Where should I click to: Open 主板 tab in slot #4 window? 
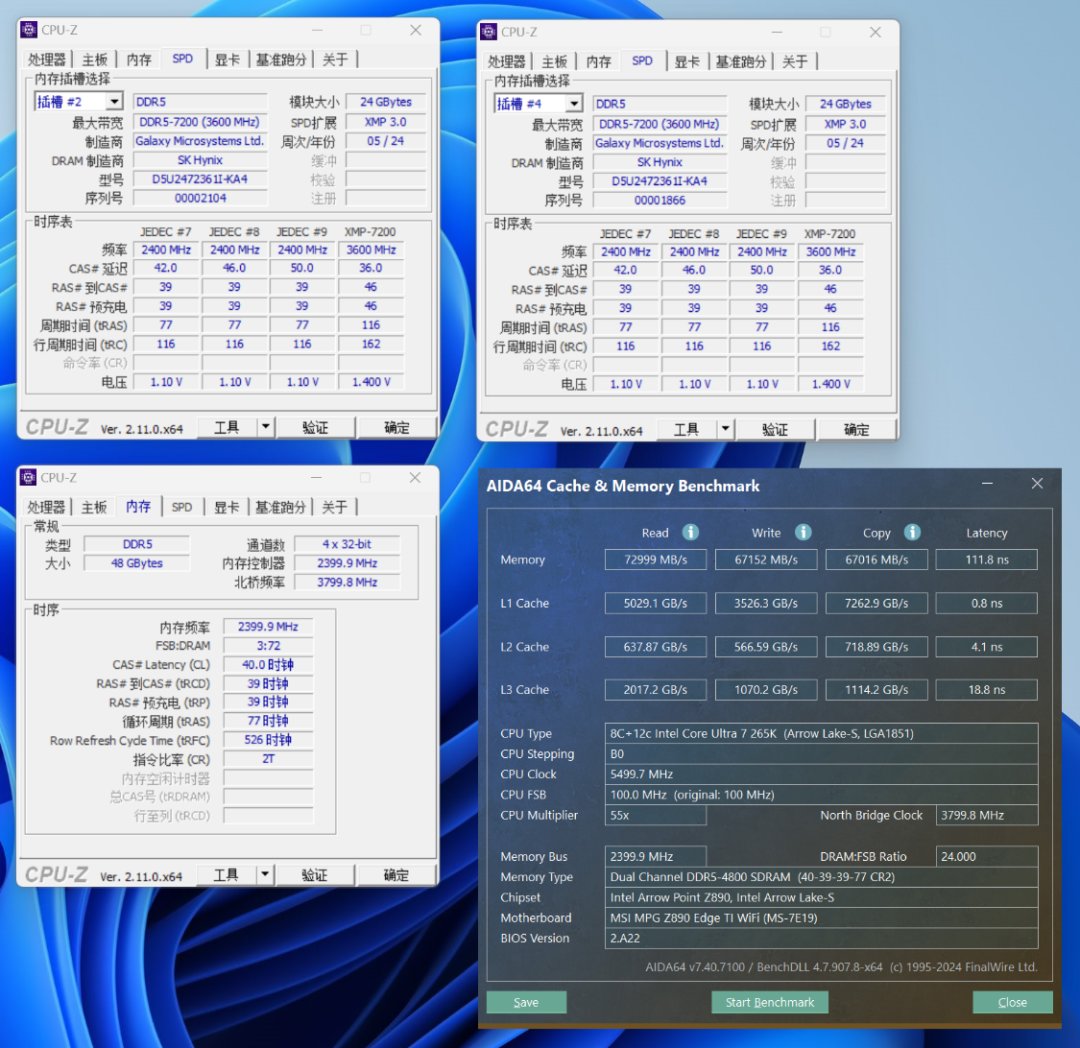point(554,62)
